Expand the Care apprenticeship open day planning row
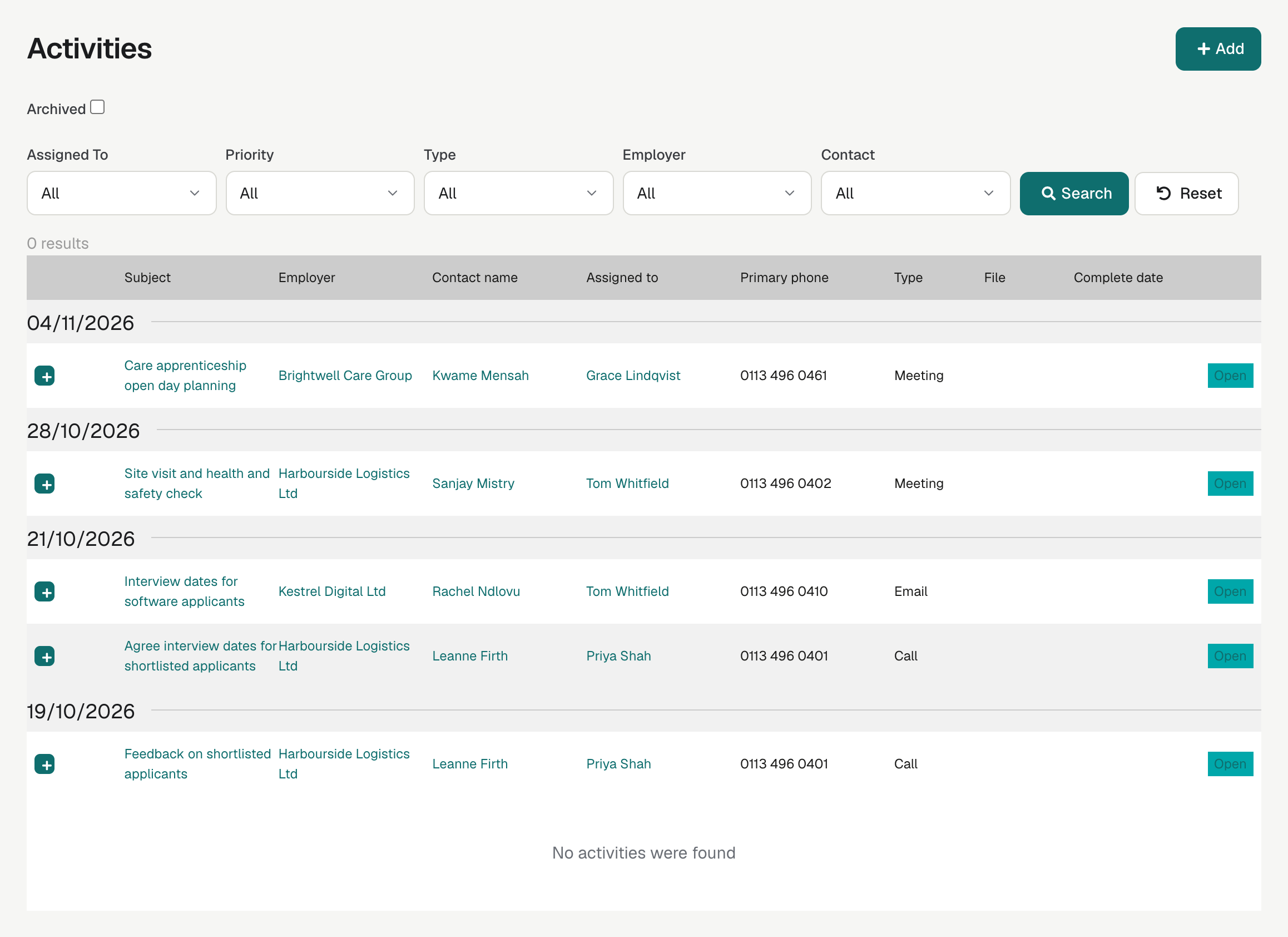This screenshot has height=937, width=1288. [x=44, y=376]
